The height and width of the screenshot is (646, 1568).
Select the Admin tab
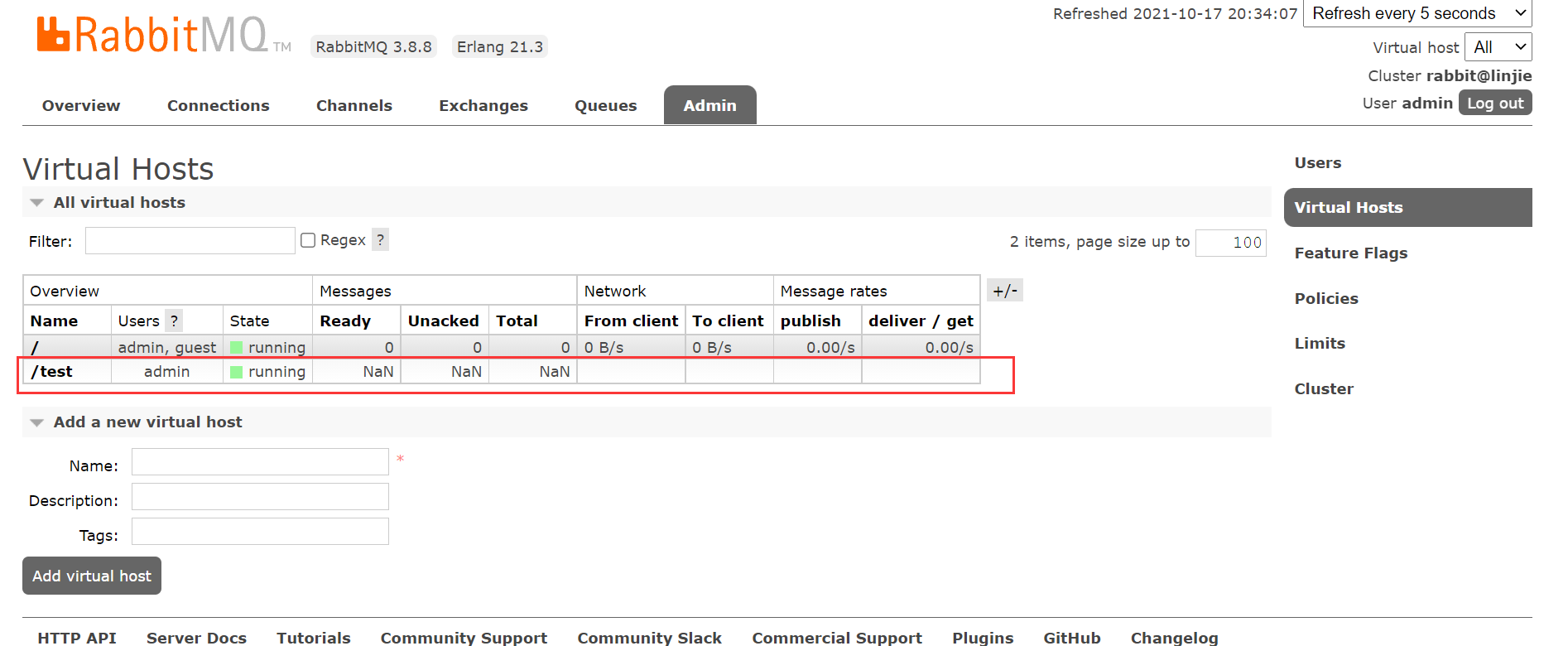(710, 105)
